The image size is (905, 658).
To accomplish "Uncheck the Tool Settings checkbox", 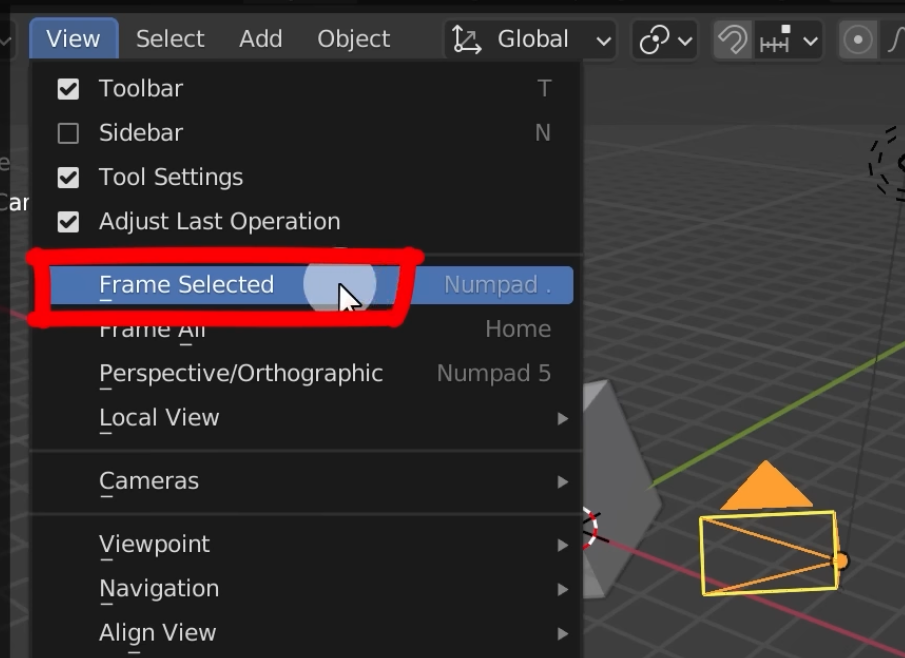I will (68, 178).
